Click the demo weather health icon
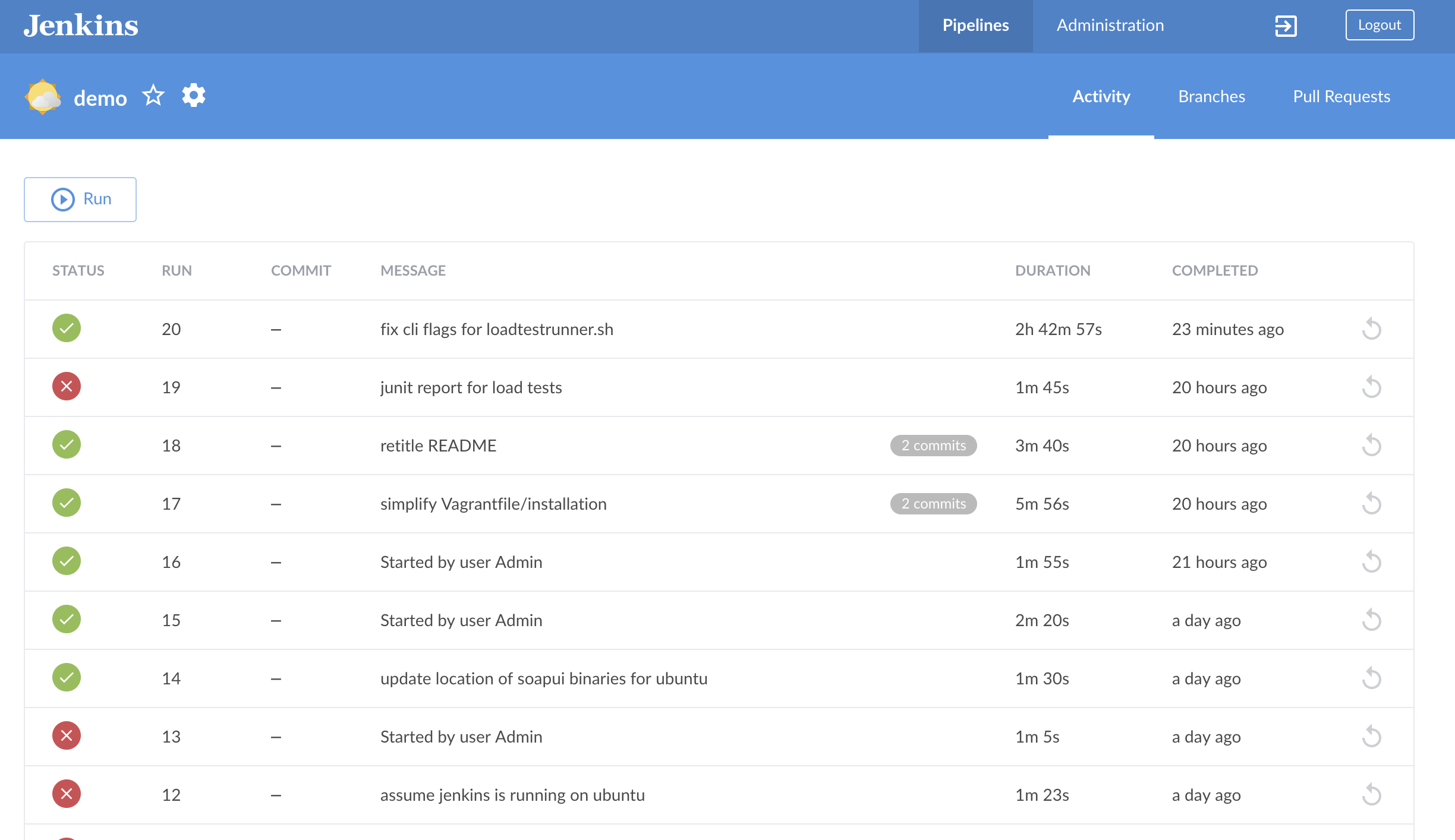Viewport: 1455px width, 840px height. click(x=43, y=97)
